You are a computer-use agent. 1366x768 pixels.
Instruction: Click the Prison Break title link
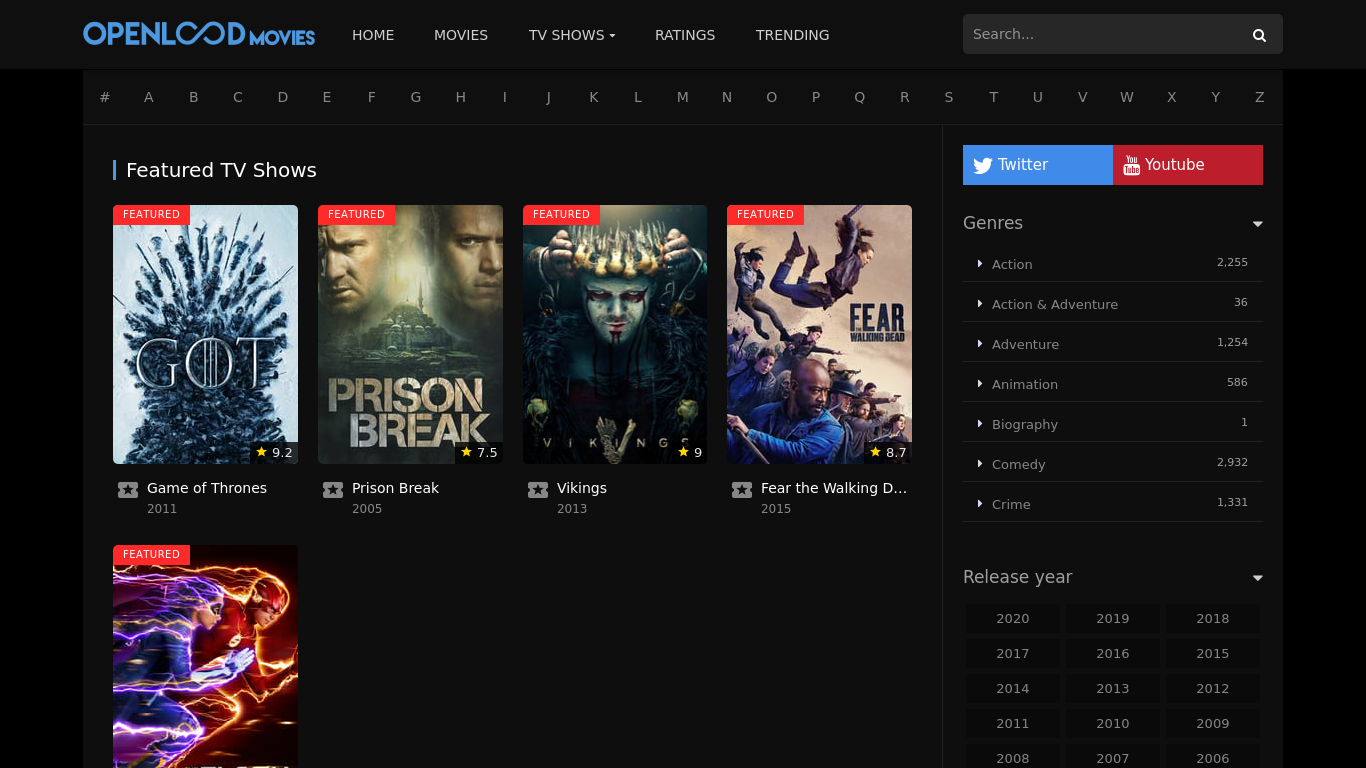pos(395,488)
